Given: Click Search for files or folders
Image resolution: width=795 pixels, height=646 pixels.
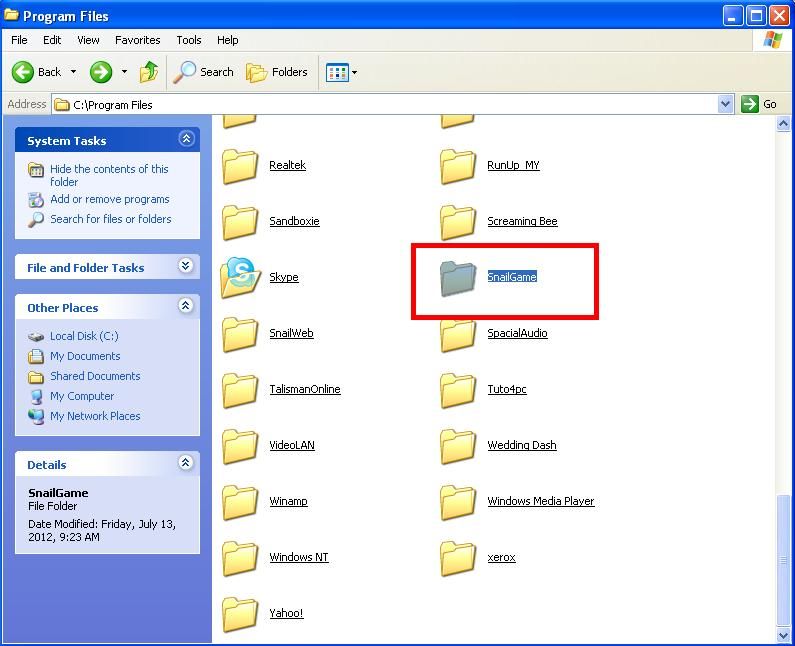Looking at the screenshot, I should 111,219.
